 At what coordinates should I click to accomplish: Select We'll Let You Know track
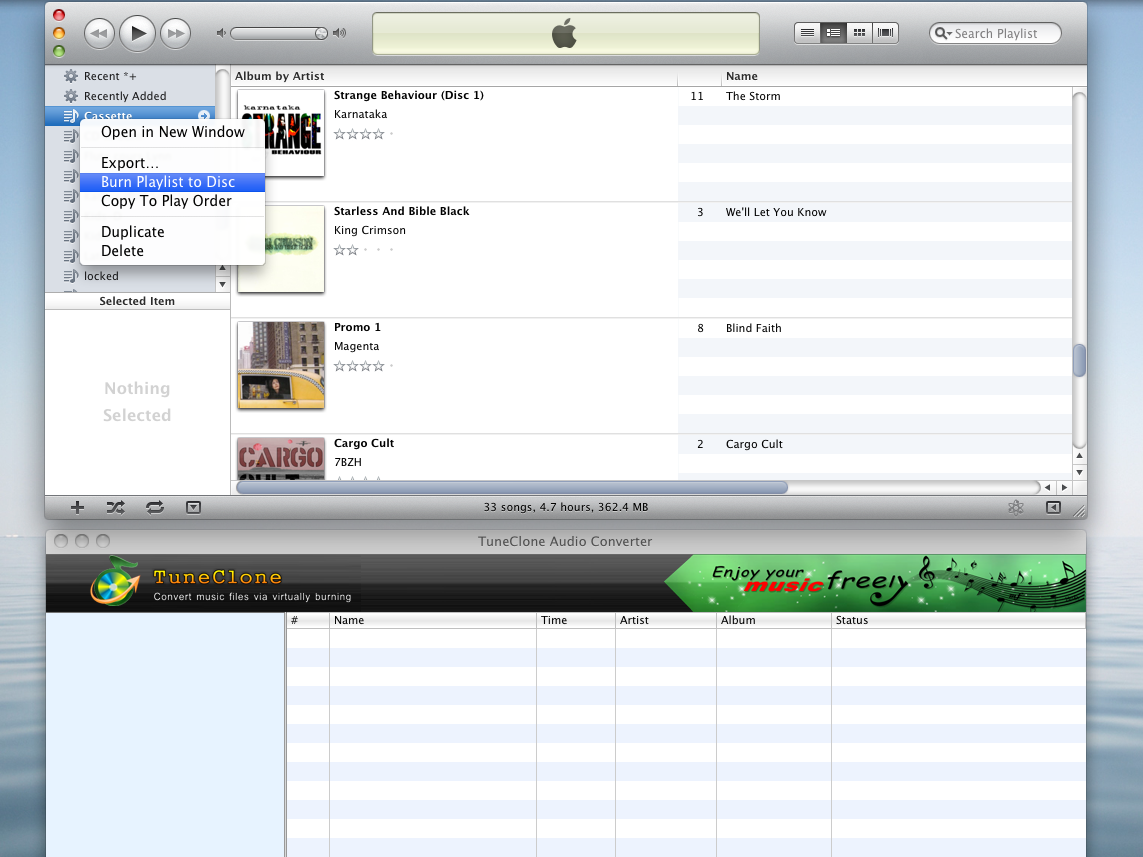[x=875, y=212]
